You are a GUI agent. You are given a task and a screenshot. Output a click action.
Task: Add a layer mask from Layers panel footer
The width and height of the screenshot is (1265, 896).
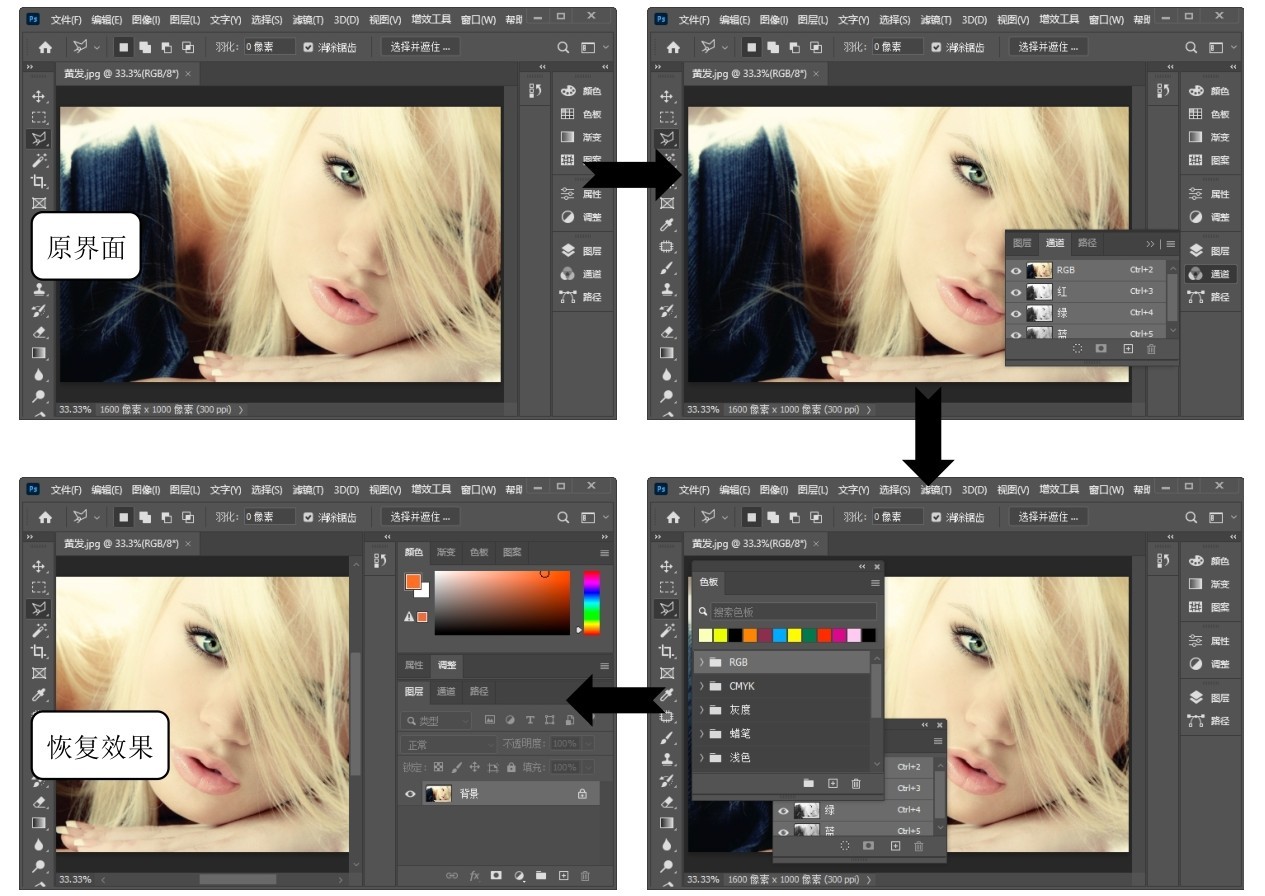[x=496, y=876]
